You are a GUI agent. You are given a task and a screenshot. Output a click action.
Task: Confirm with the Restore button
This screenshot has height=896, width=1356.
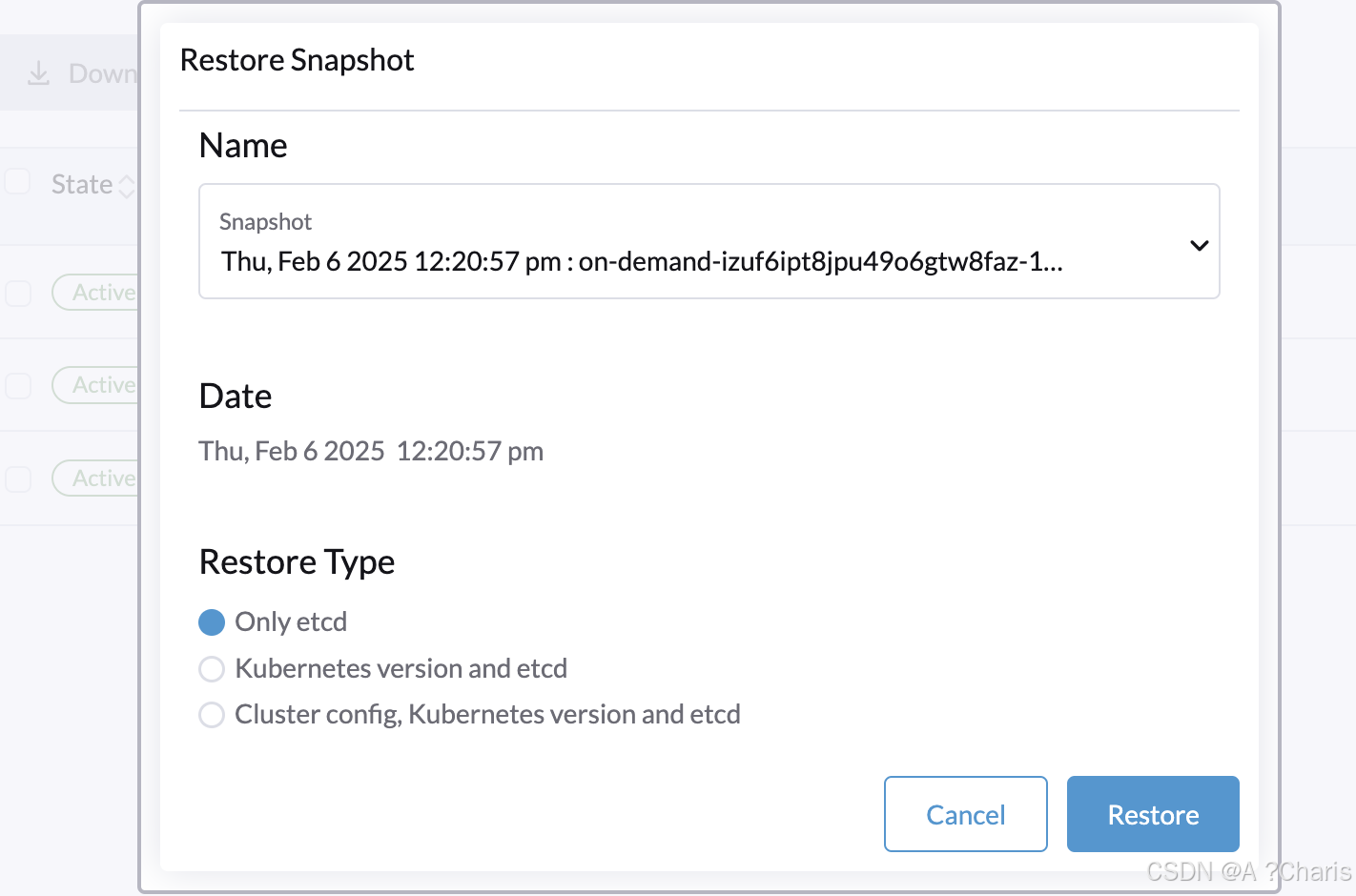tap(1153, 814)
